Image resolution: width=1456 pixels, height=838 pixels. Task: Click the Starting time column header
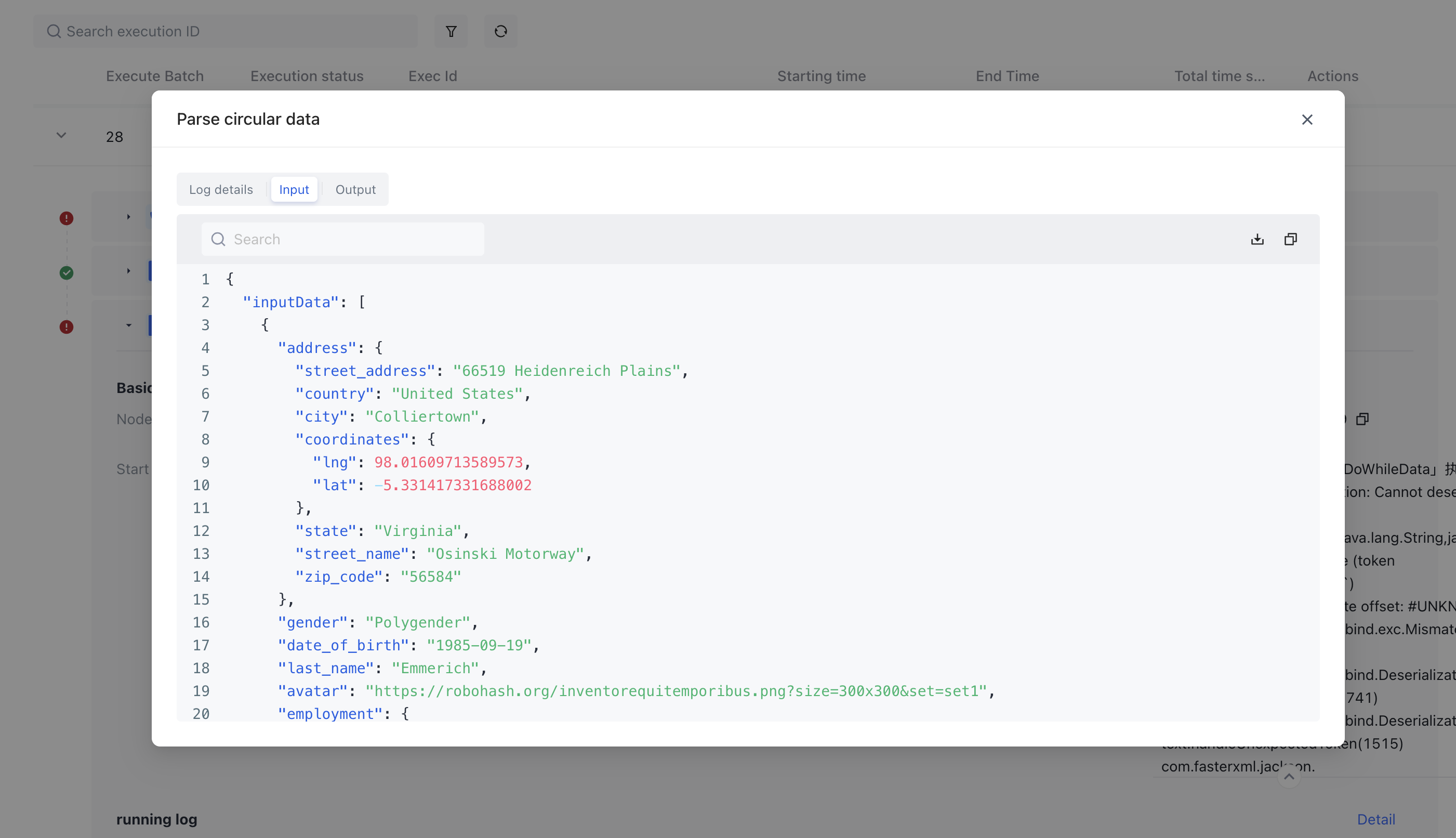pyautogui.click(x=821, y=76)
